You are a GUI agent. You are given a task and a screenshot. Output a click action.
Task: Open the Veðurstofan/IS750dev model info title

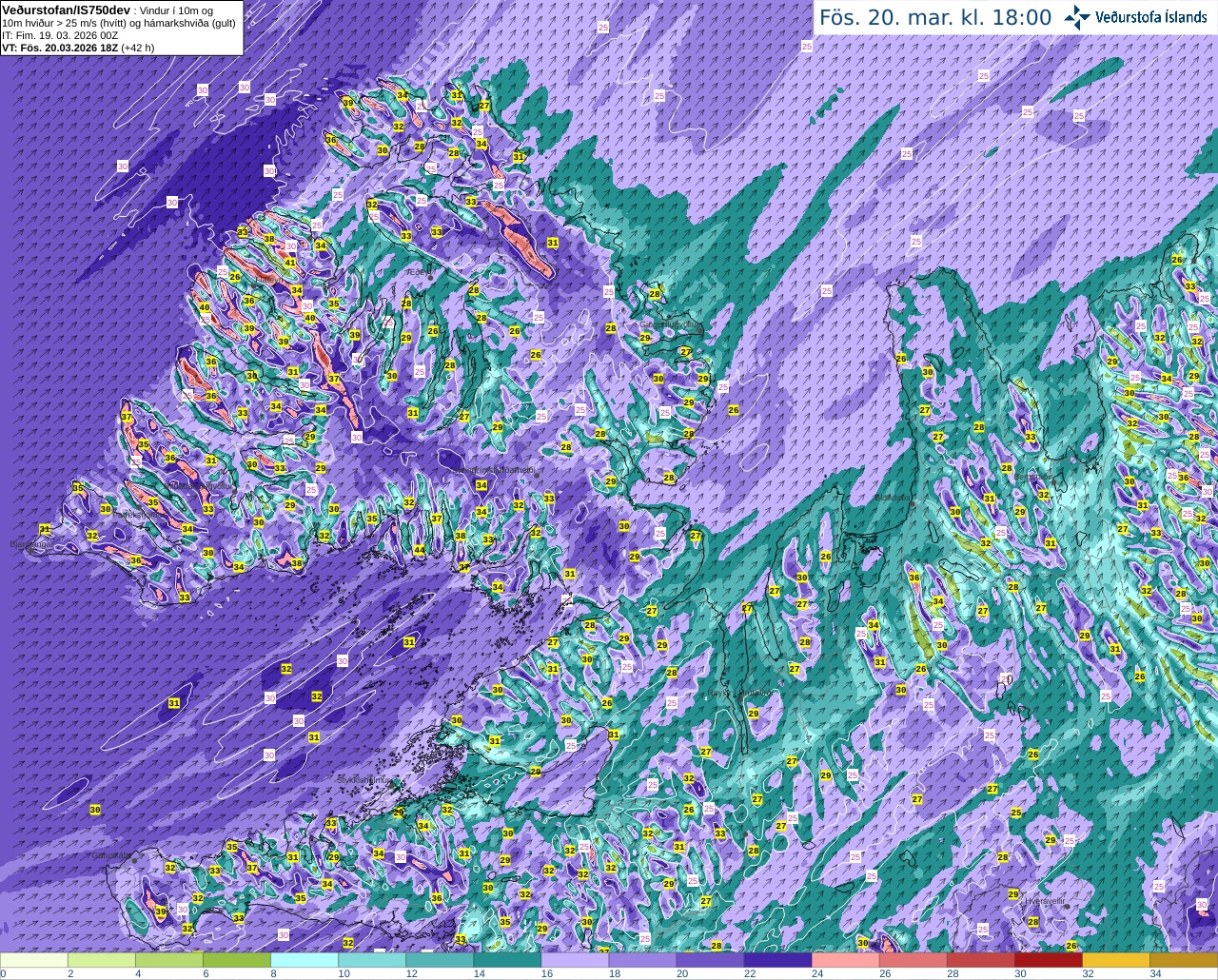click(x=67, y=9)
